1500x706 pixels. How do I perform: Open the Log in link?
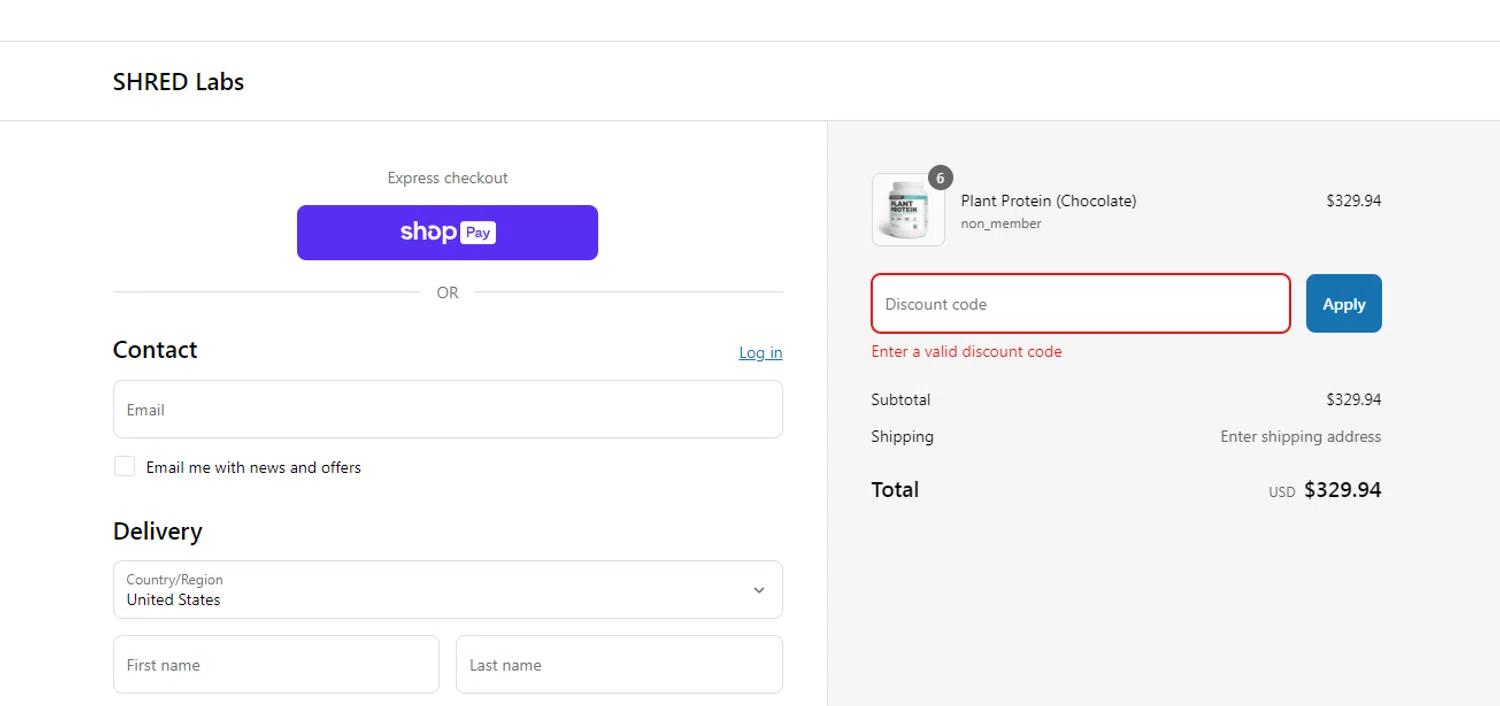click(x=760, y=352)
